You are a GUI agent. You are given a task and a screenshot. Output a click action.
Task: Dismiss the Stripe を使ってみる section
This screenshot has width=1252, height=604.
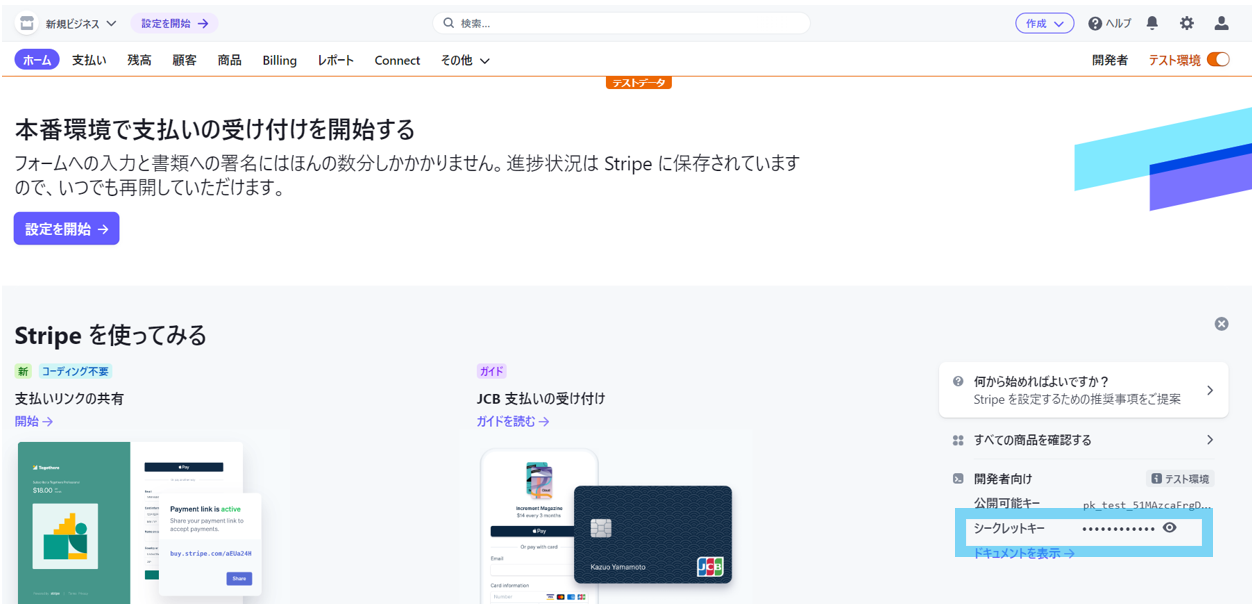(x=1221, y=324)
